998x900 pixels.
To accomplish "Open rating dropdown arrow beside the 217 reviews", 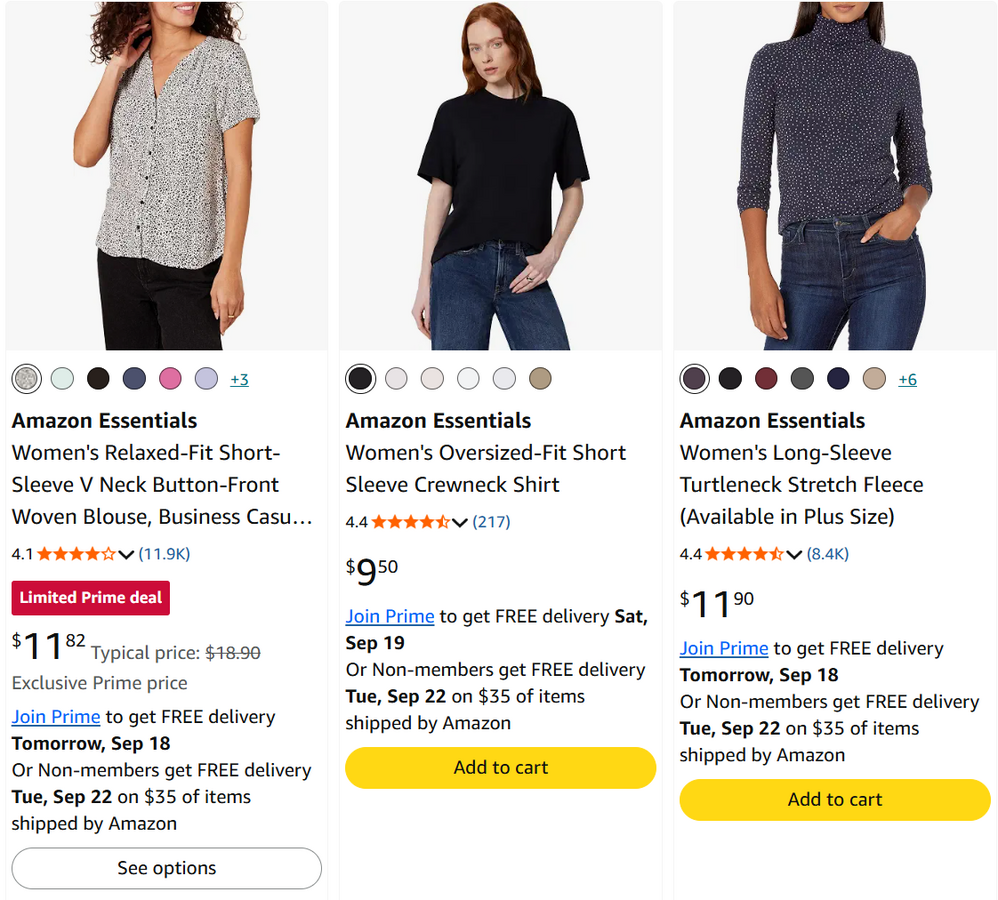I will [460, 523].
